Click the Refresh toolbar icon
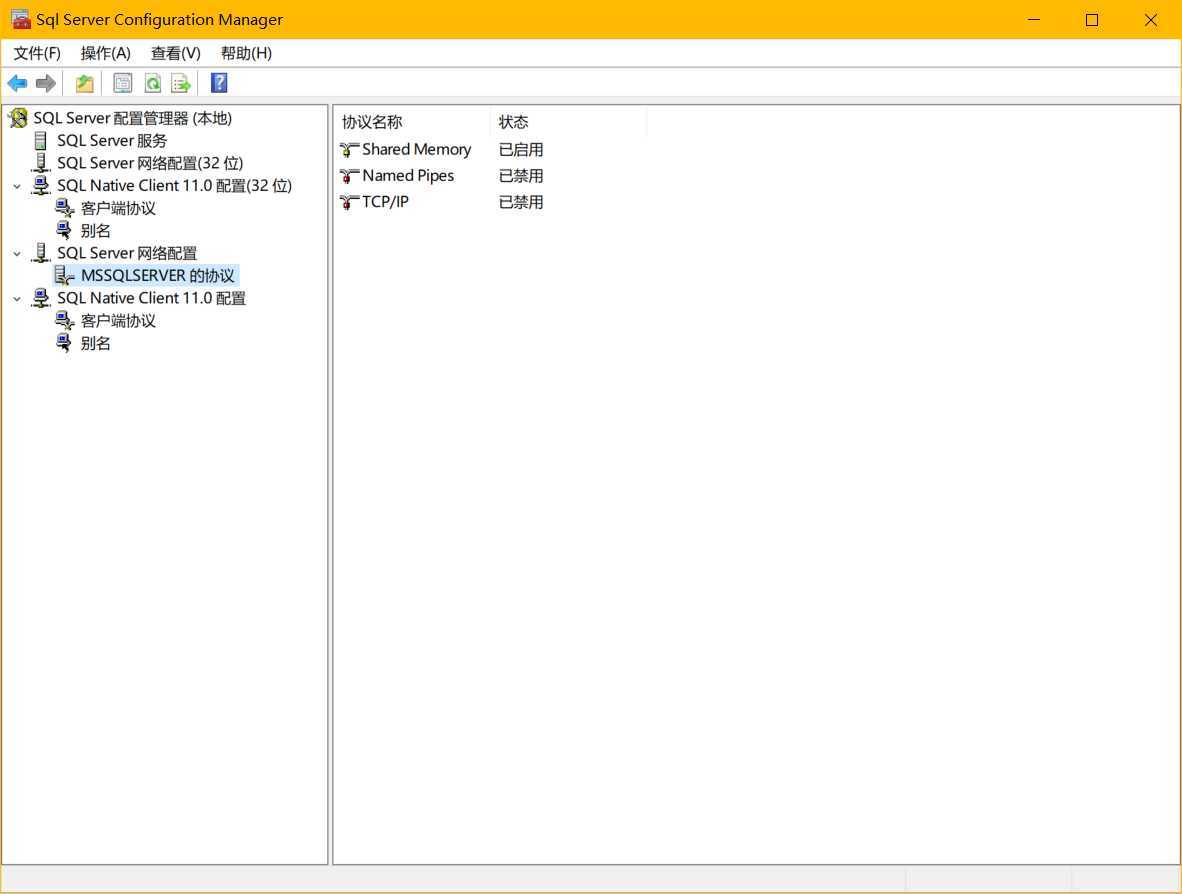 pyautogui.click(x=153, y=83)
